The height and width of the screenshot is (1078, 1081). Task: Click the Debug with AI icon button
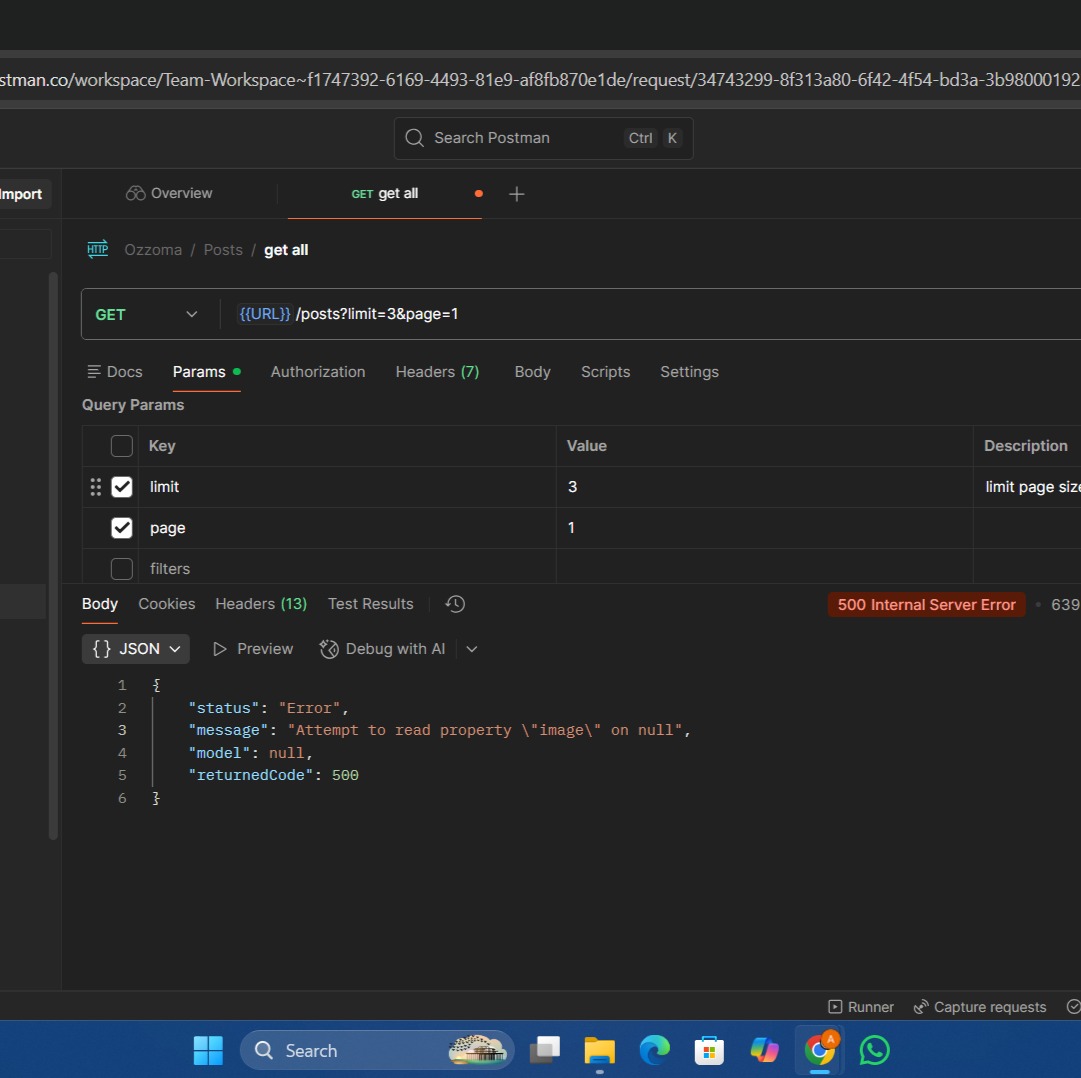point(329,649)
